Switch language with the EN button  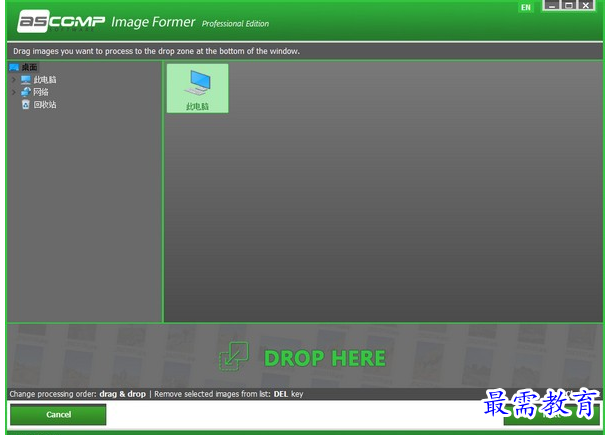pos(526,7)
